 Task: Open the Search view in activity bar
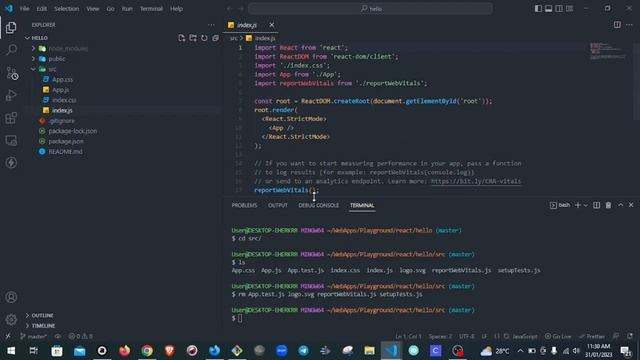pyautogui.click(x=11, y=50)
